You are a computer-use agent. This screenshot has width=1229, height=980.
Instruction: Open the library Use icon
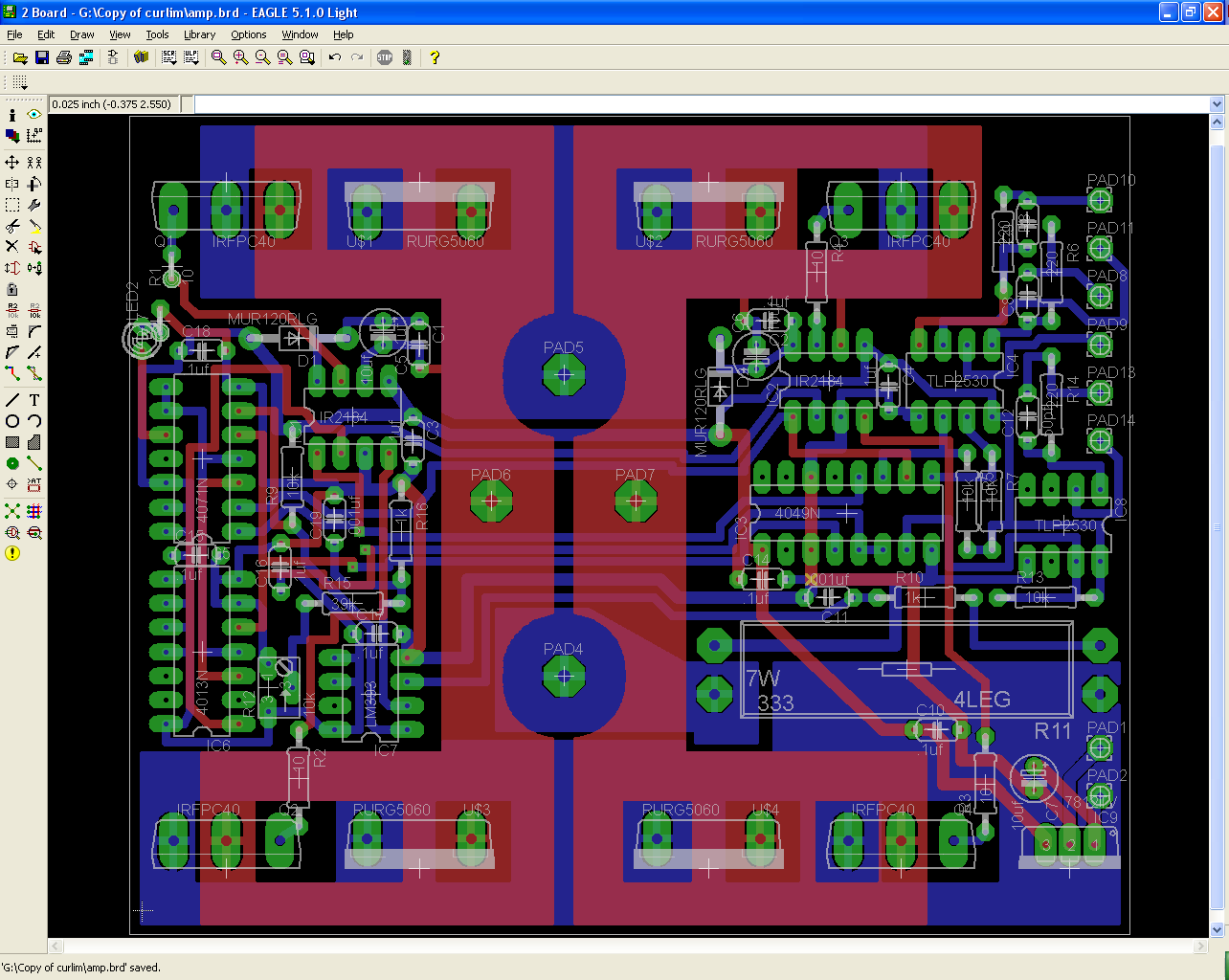coord(142,57)
